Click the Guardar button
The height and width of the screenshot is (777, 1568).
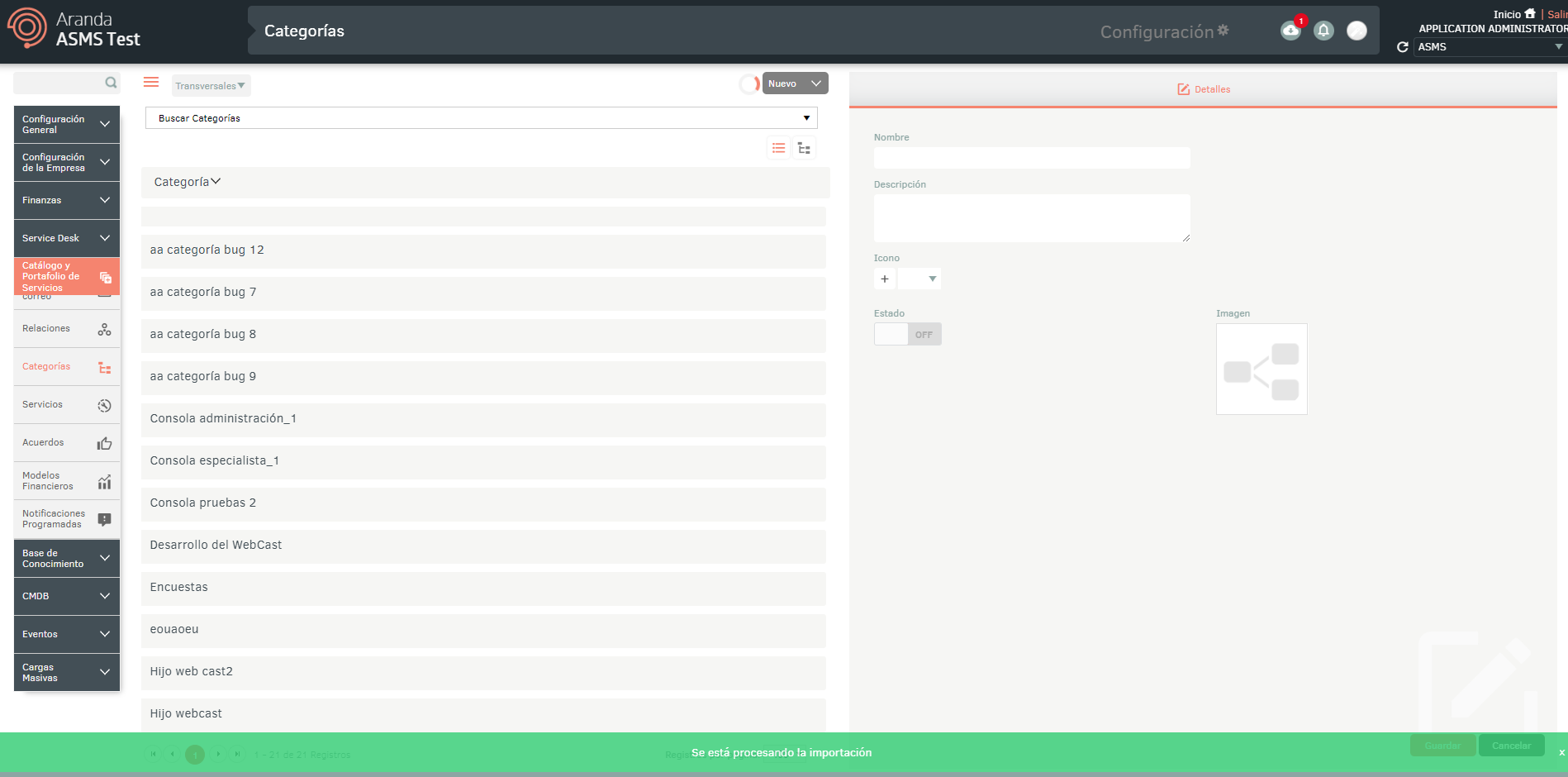1442,746
